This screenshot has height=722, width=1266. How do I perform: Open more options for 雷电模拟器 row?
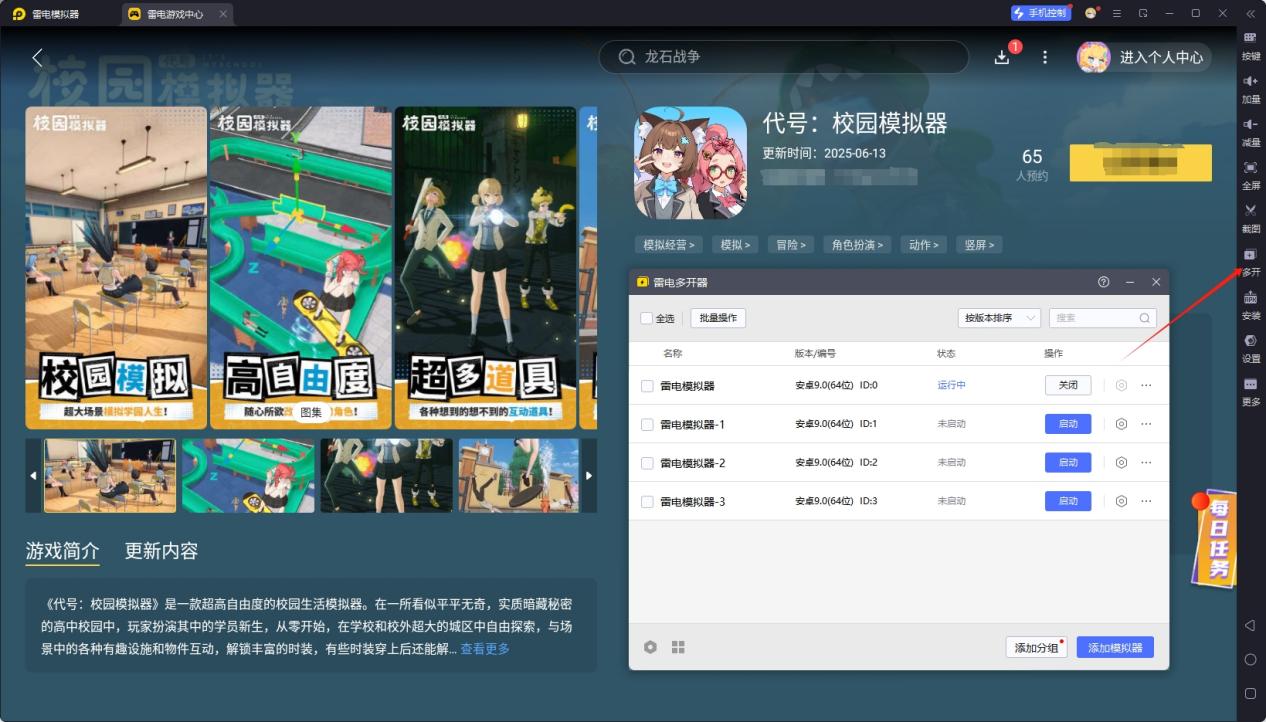1146,385
